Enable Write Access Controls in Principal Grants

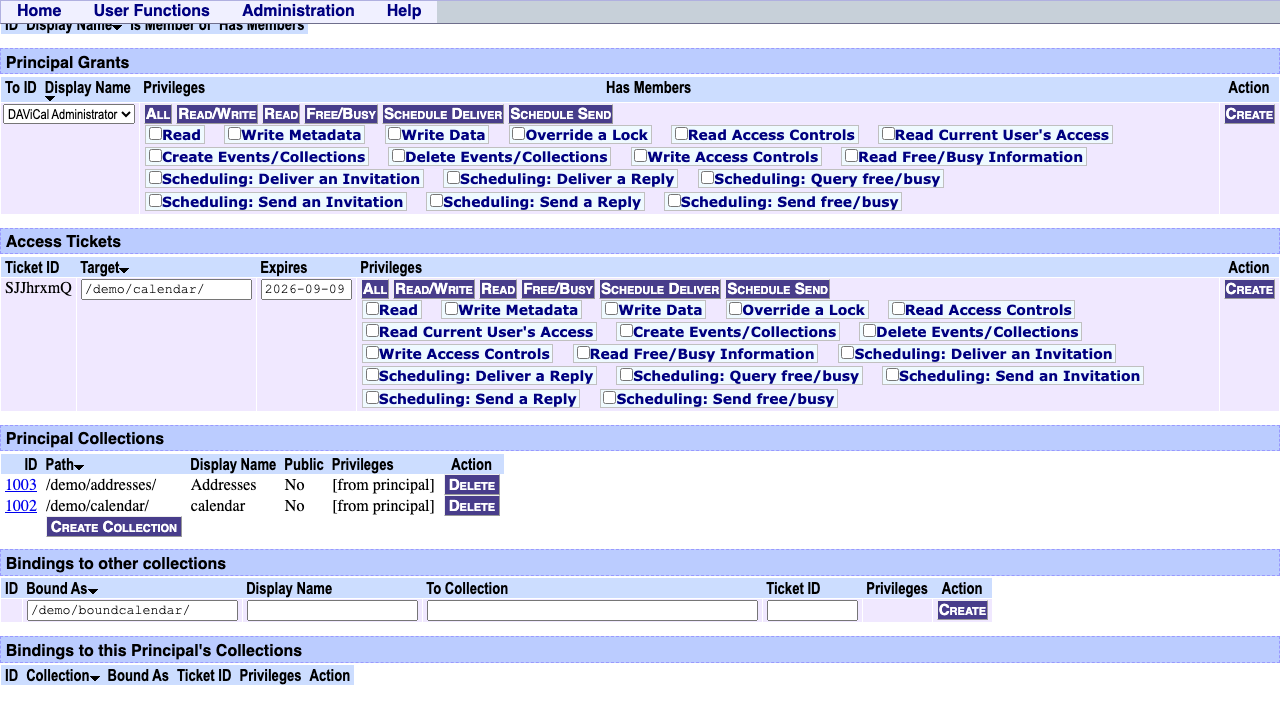[x=641, y=155]
